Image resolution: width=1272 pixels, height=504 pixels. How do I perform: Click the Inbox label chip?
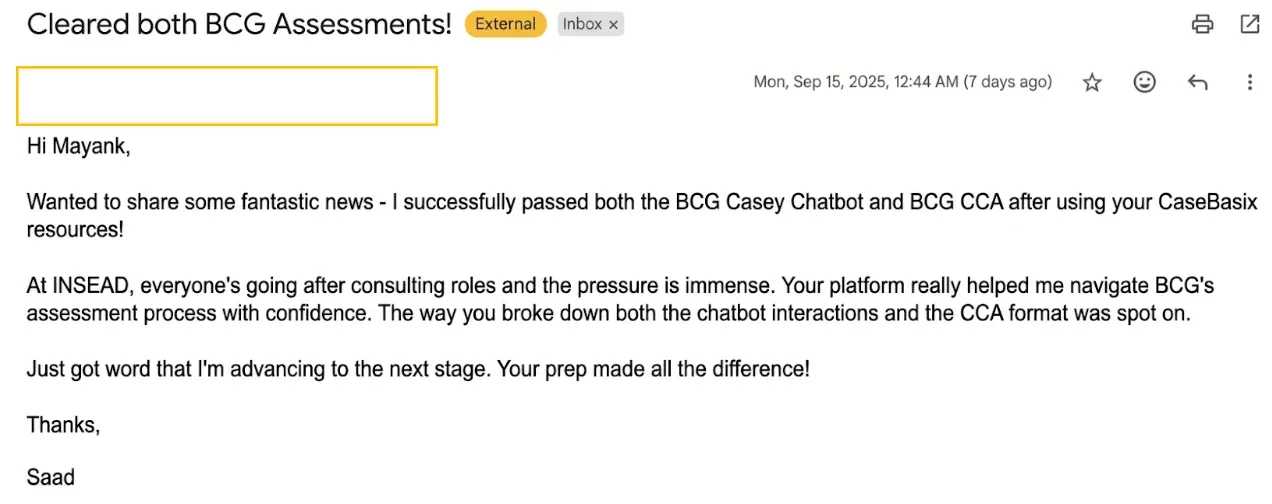click(582, 25)
